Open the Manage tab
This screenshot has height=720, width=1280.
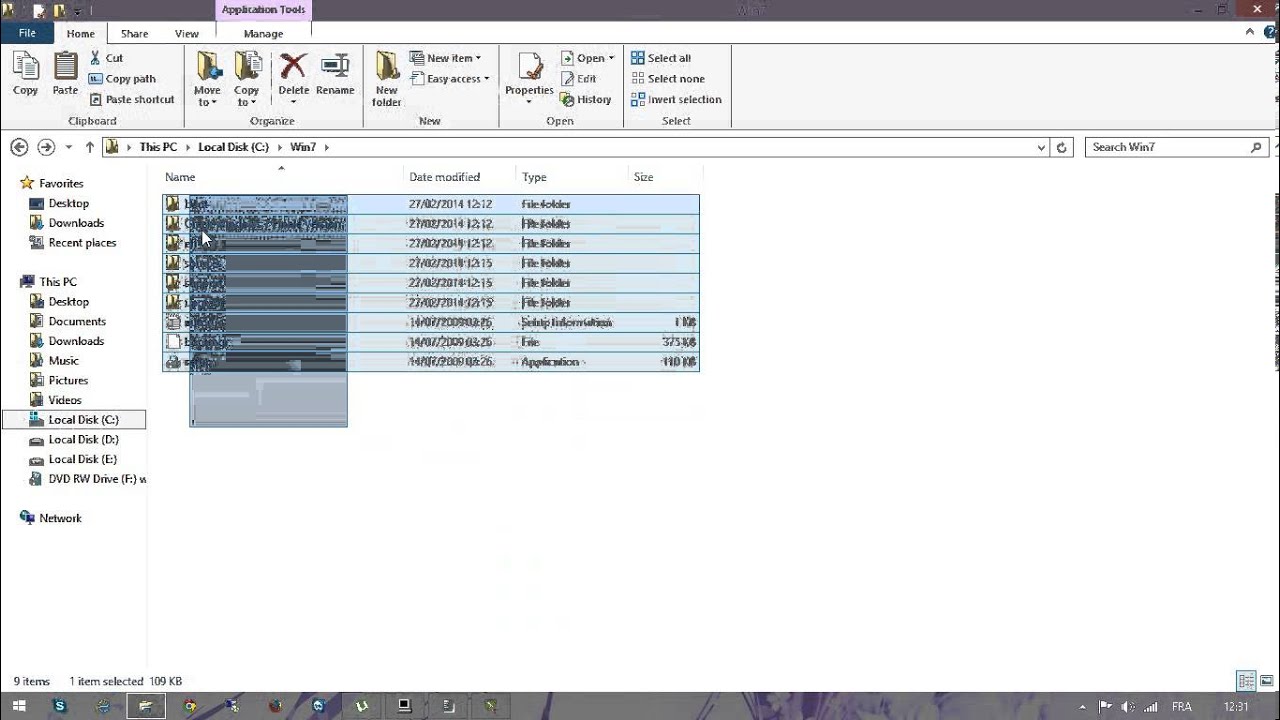[263, 33]
